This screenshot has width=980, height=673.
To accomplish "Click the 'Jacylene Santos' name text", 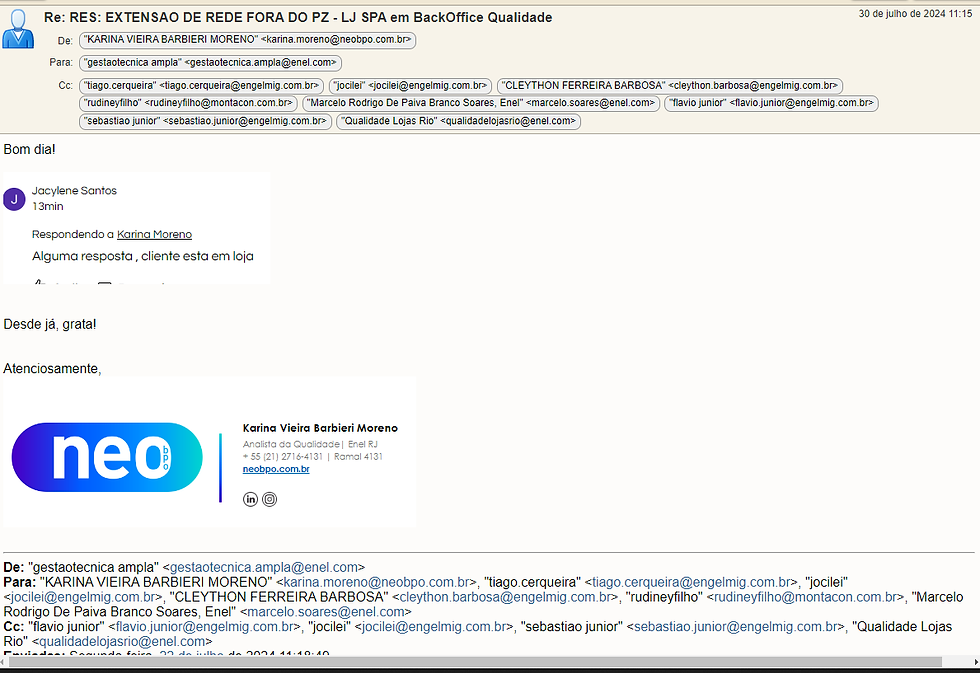I will tap(74, 191).
